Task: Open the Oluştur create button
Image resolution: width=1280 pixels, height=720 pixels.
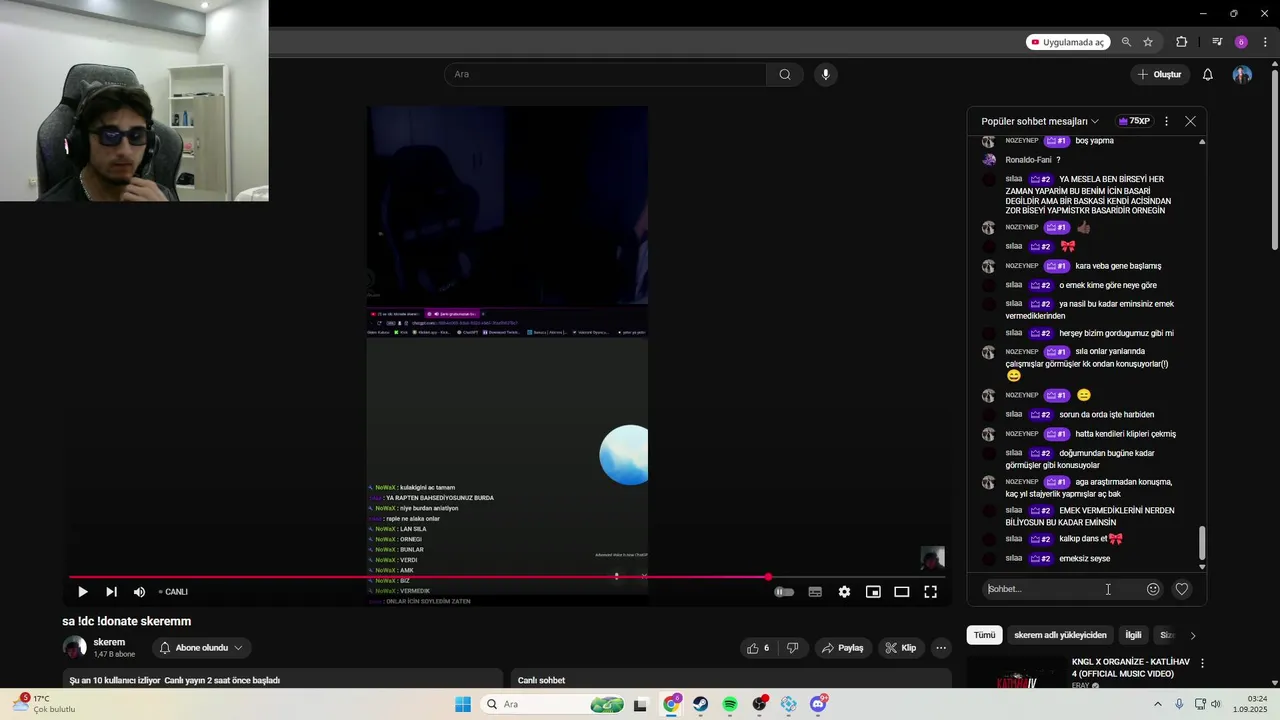Action: (1159, 74)
